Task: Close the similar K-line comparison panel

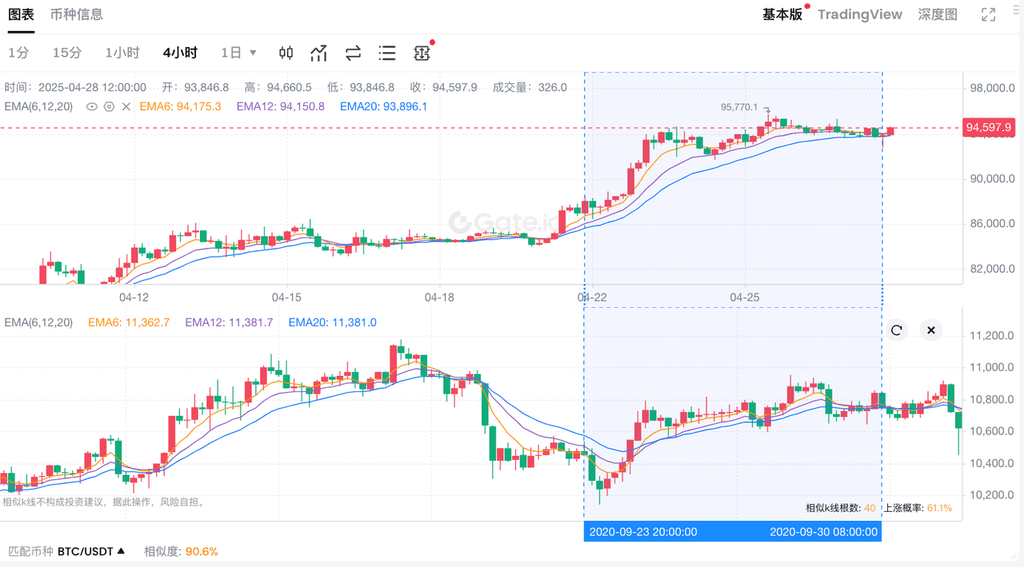Action: click(930, 330)
